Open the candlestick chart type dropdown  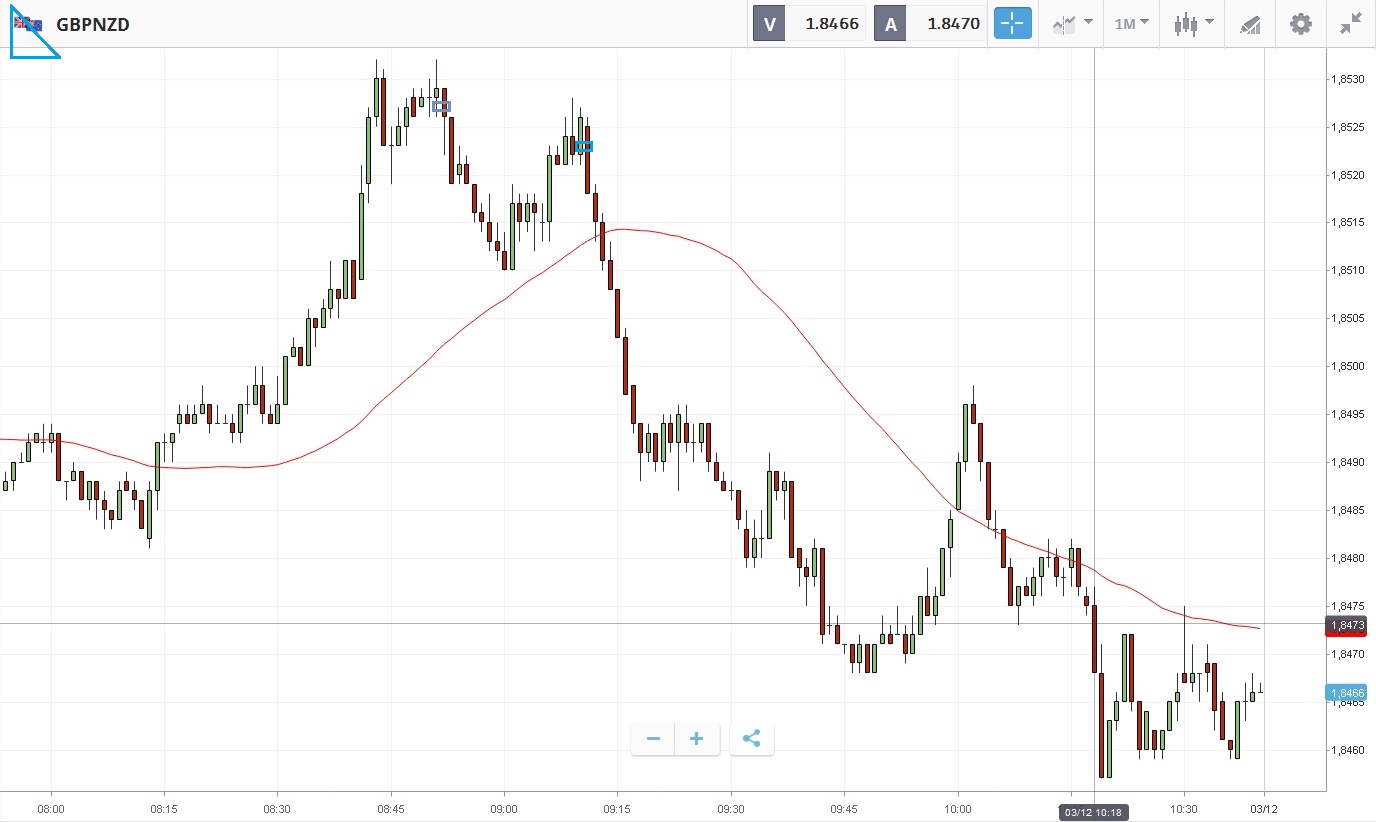(1194, 23)
